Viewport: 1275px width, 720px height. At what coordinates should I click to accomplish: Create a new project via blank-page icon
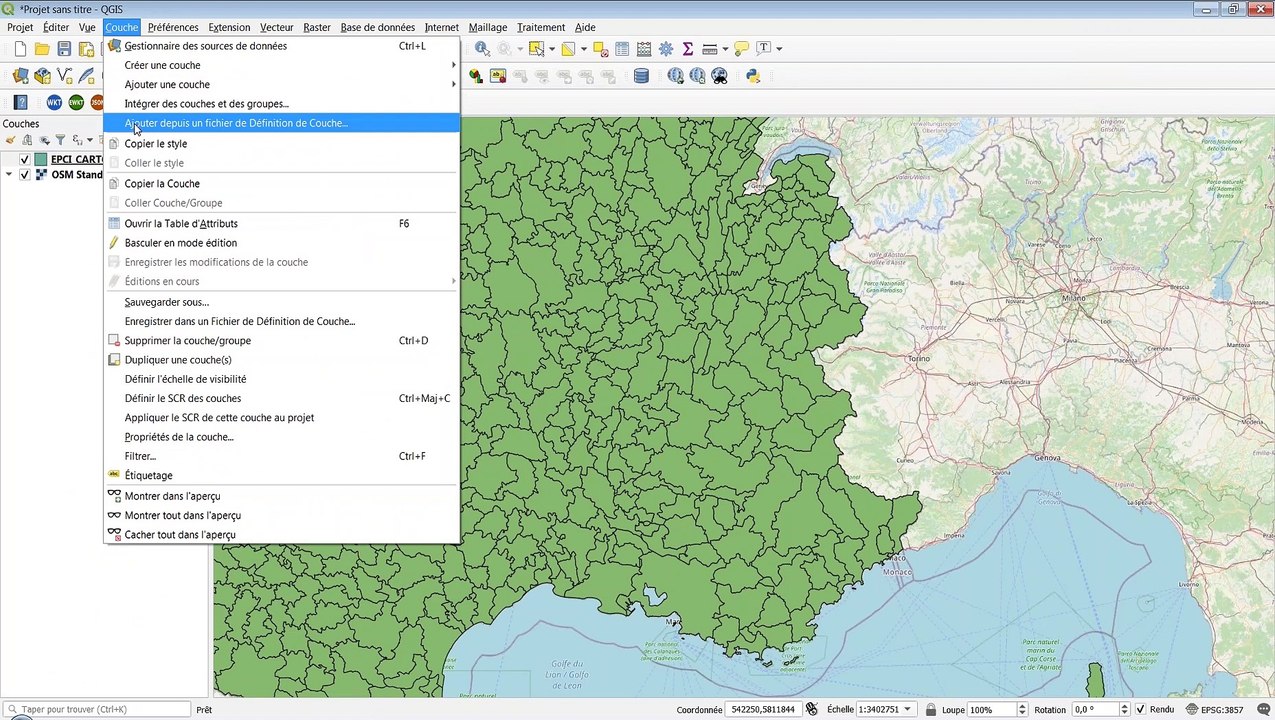pos(20,49)
